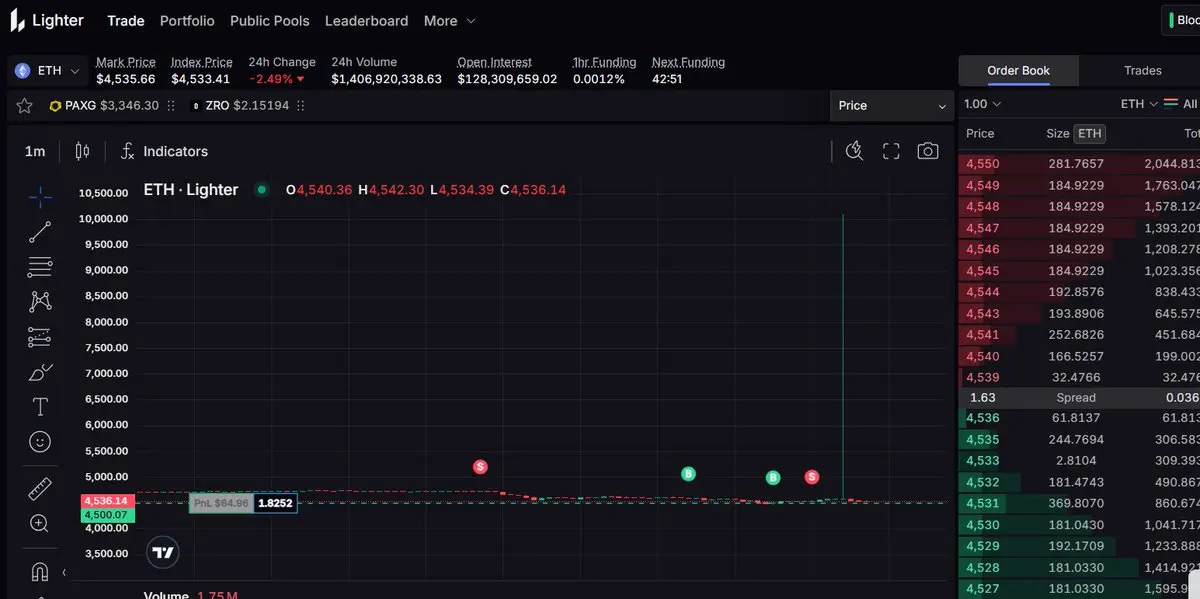Image resolution: width=1200 pixels, height=599 pixels.
Task: Click the Open Interest label
Action: [x=495, y=62]
